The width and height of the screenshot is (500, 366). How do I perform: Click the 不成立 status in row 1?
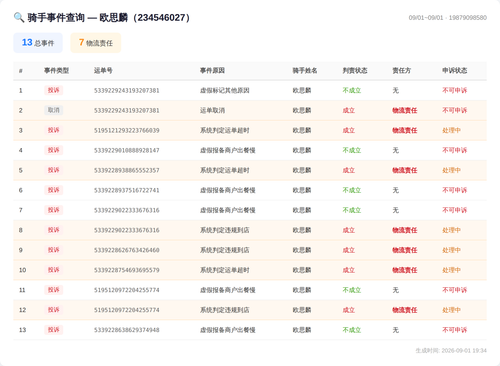click(x=352, y=90)
